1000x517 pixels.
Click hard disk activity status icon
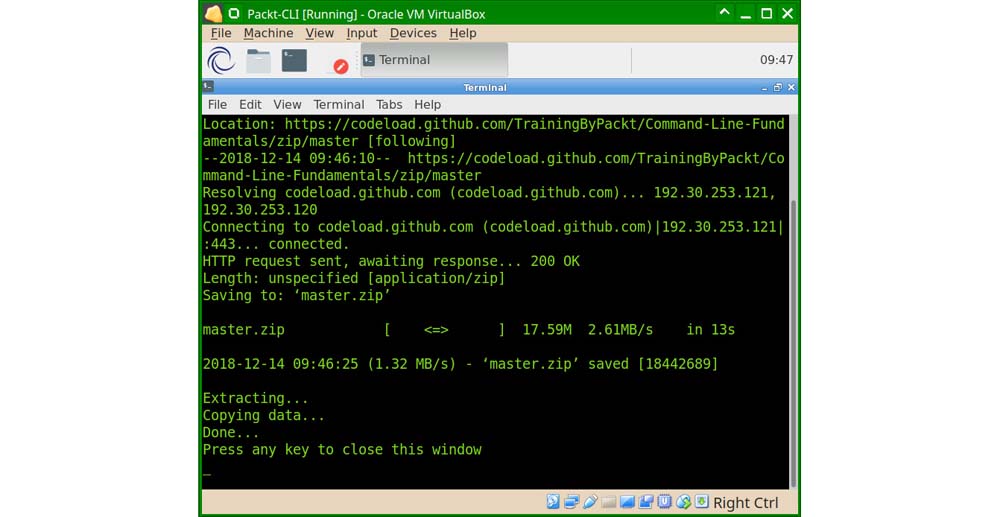[x=552, y=502]
